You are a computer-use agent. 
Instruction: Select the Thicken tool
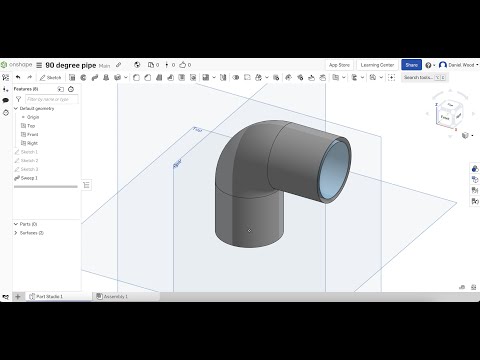[x=117, y=77]
